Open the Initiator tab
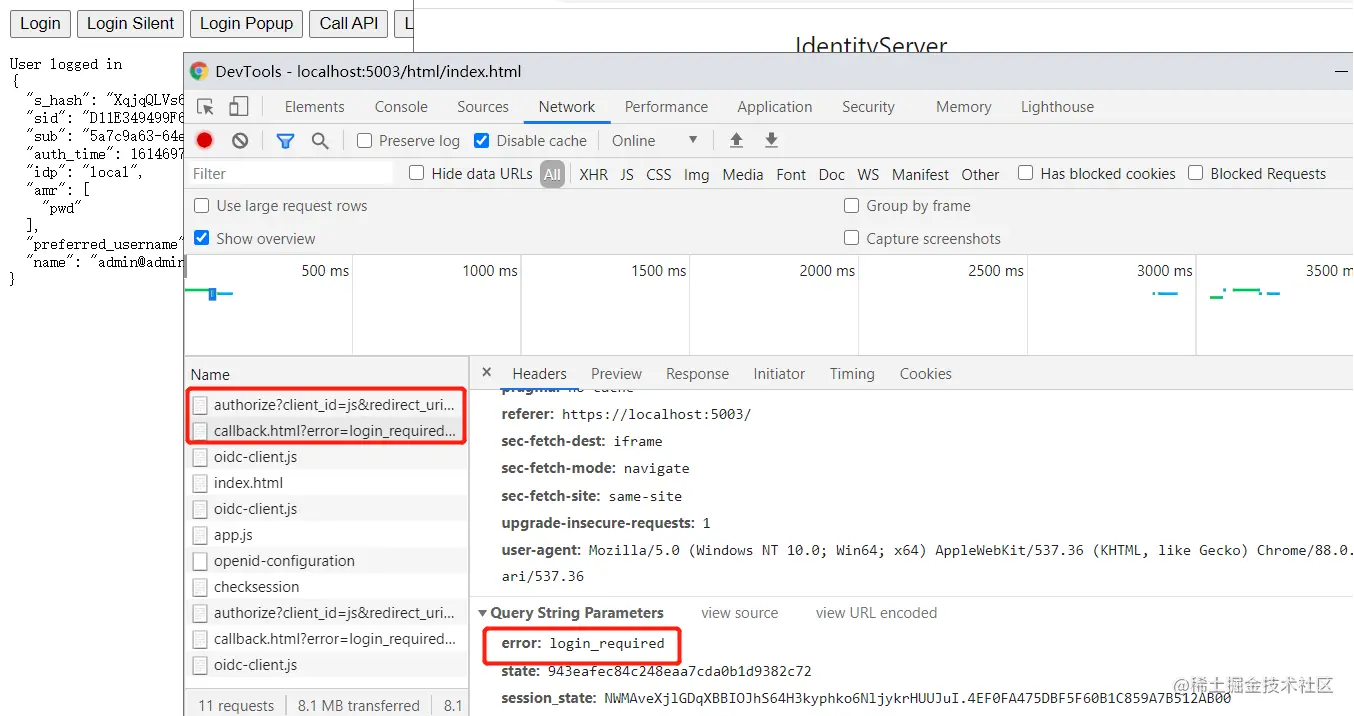 coord(779,374)
